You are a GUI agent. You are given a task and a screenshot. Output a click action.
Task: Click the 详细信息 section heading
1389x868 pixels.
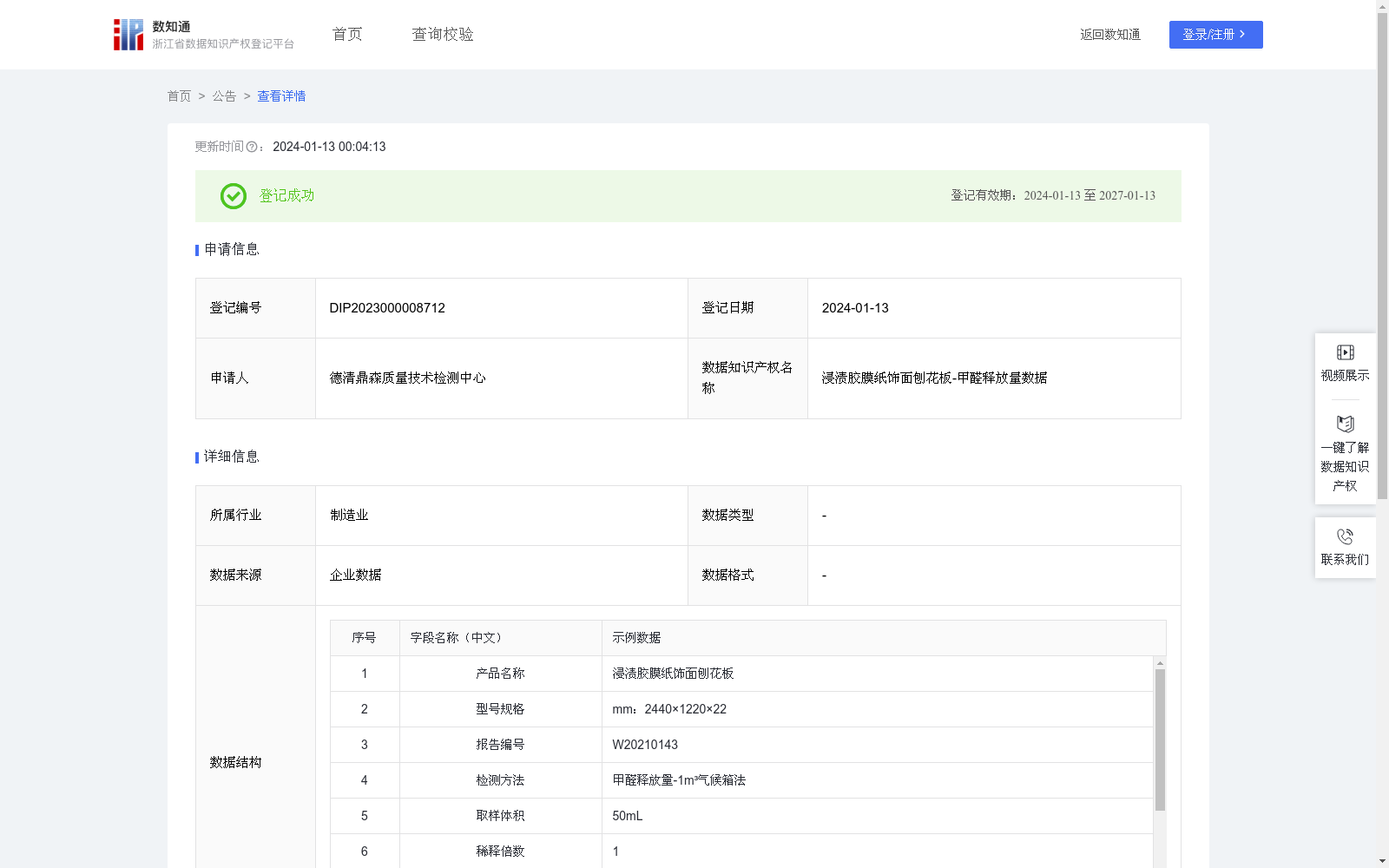coord(232,457)
